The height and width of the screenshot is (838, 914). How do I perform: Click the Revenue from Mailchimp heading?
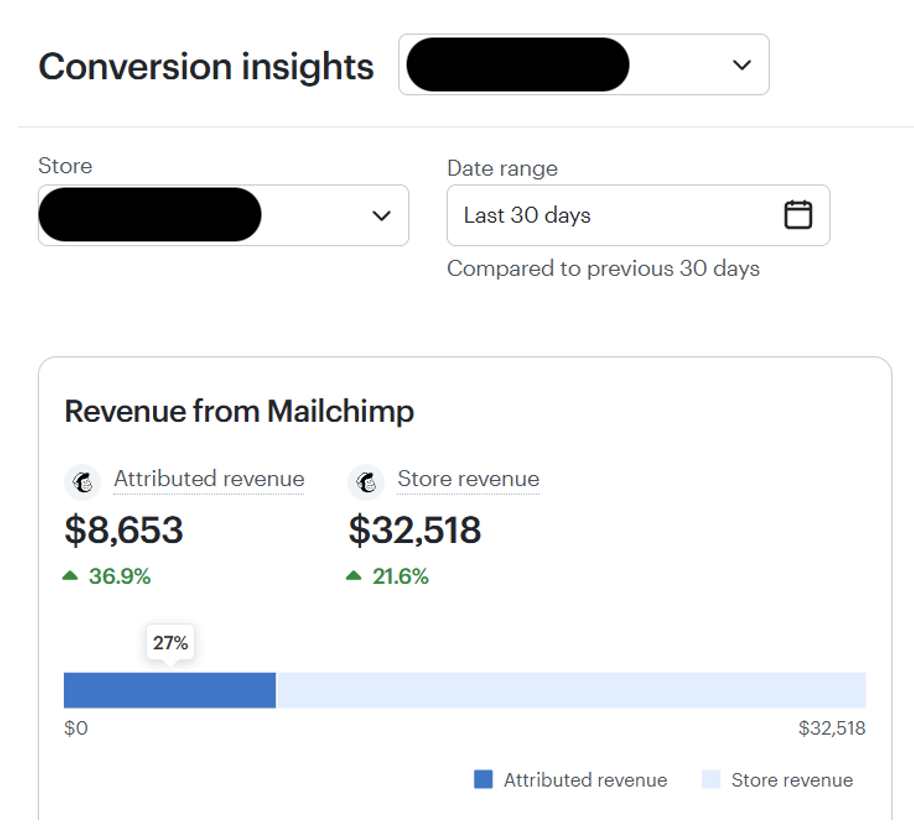point(239,411)
